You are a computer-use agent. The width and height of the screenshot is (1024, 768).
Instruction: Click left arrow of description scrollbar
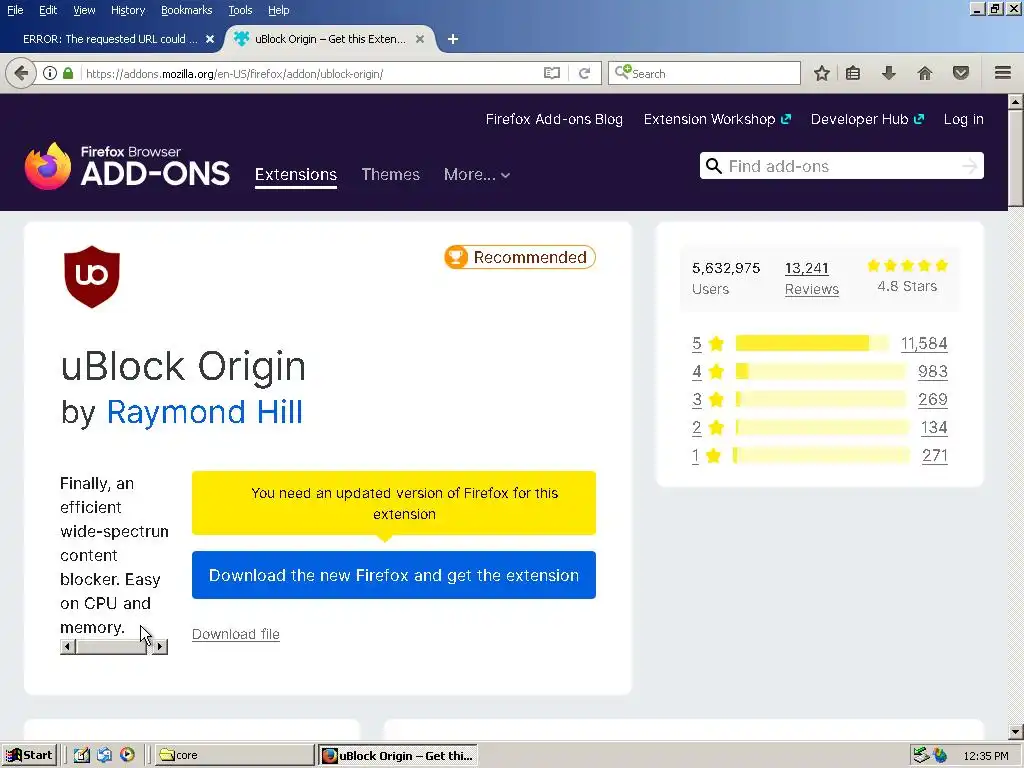(67, 647)
